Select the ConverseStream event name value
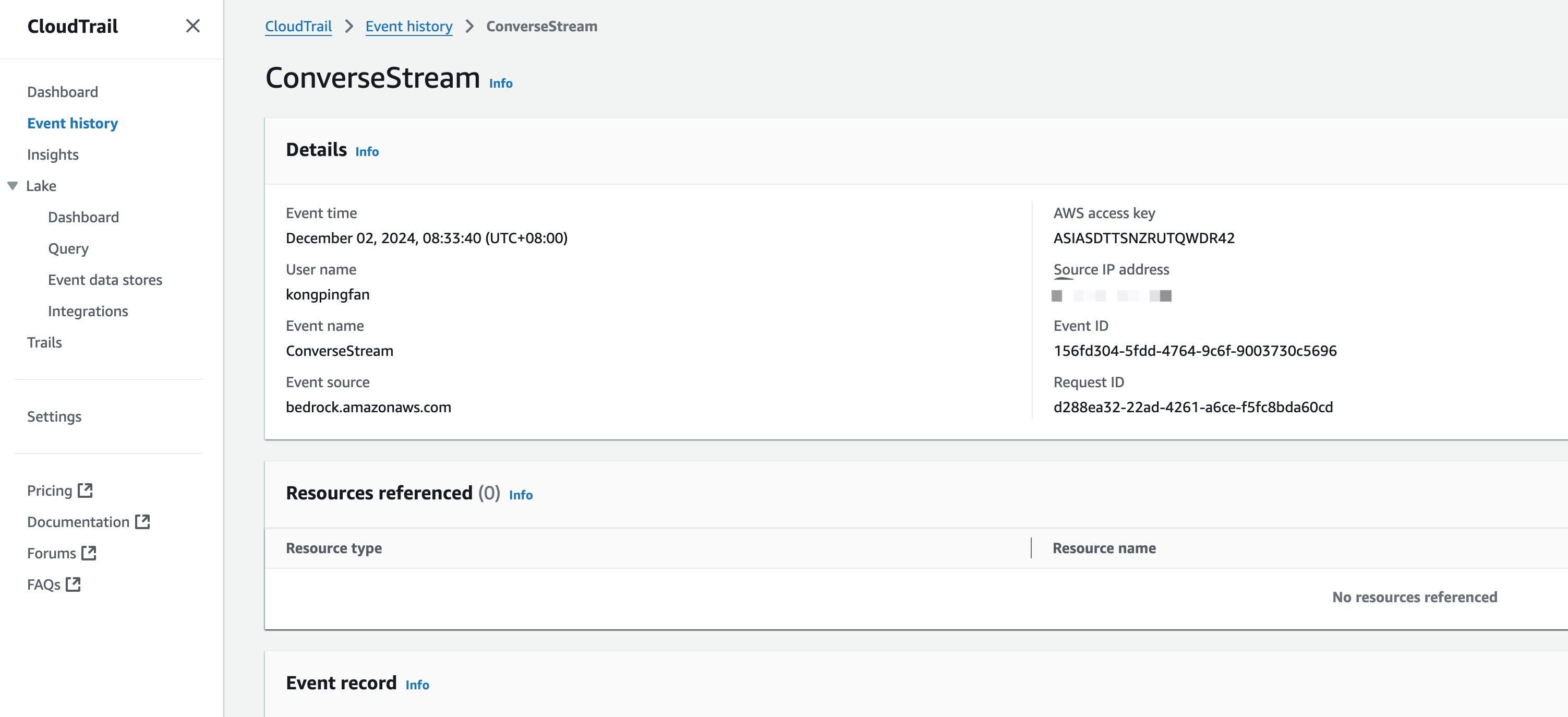Viewport: 1568px width, 717px height. click(339, 351)
